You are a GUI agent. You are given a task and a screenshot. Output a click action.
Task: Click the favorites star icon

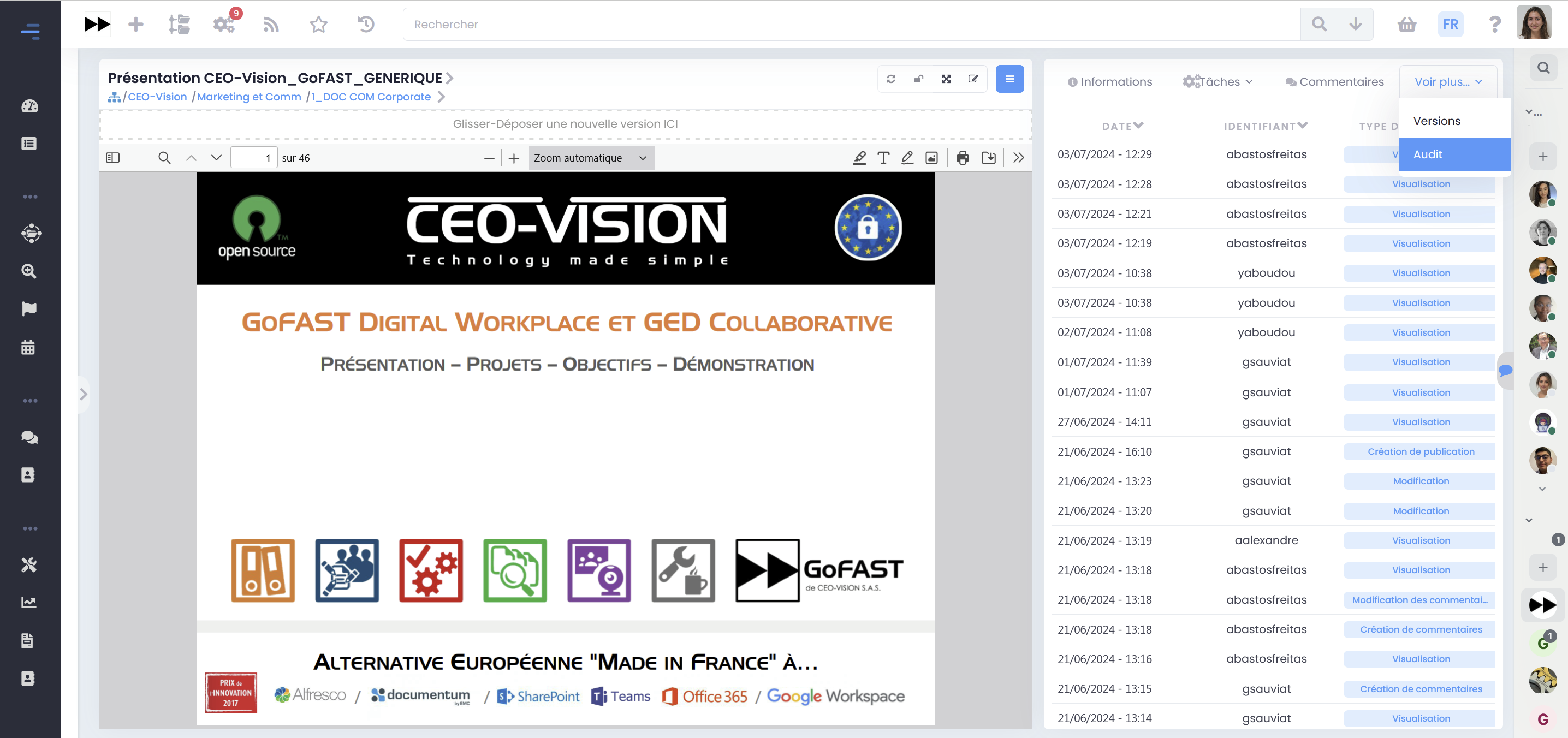pos(318,25)
